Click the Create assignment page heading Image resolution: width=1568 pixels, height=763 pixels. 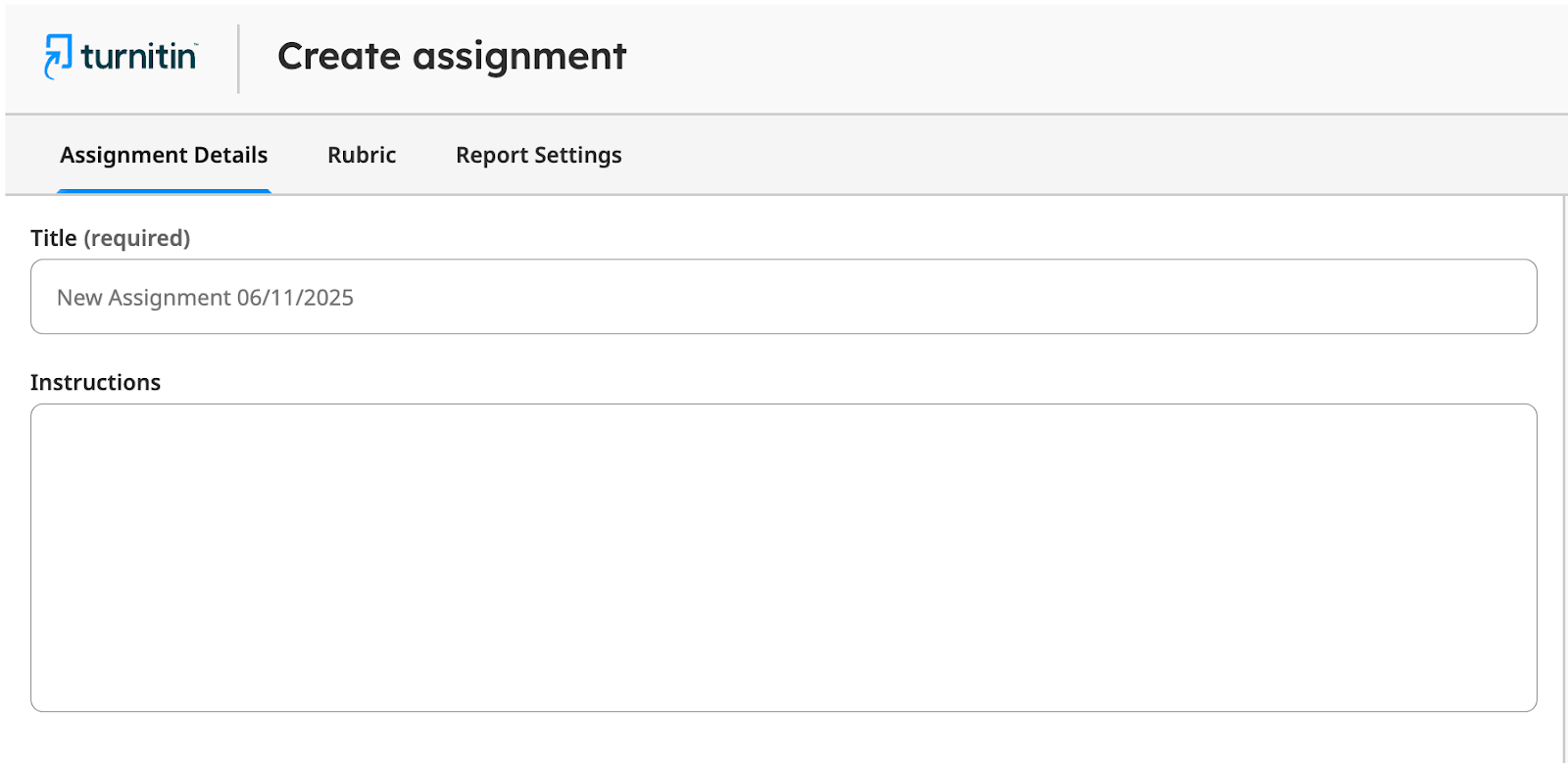click(x=452, y=57)
